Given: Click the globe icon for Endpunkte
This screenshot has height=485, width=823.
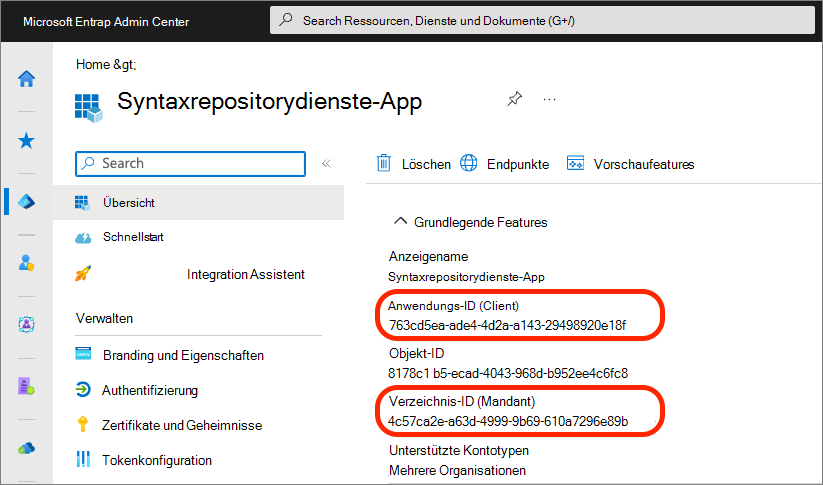Looking at the screenshot, I should (469, 163).
